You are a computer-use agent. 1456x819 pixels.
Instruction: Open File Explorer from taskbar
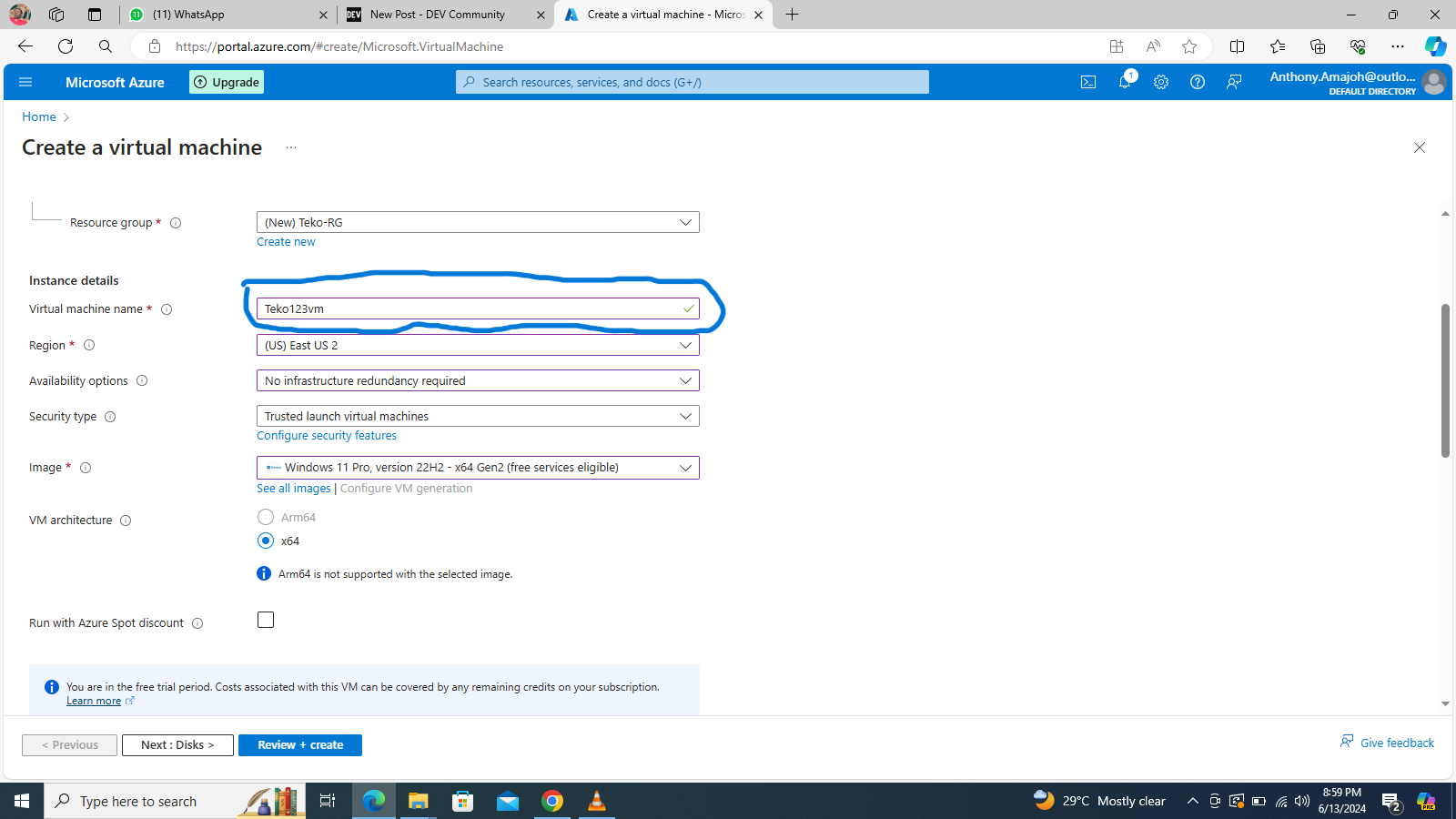(418, 801)
